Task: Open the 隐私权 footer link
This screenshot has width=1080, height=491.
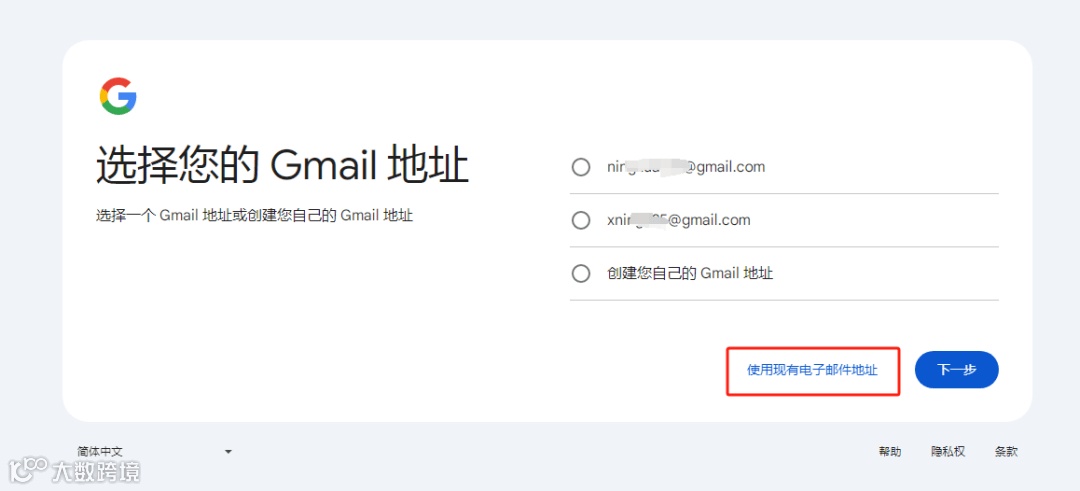Action: [x=948, y=452]
